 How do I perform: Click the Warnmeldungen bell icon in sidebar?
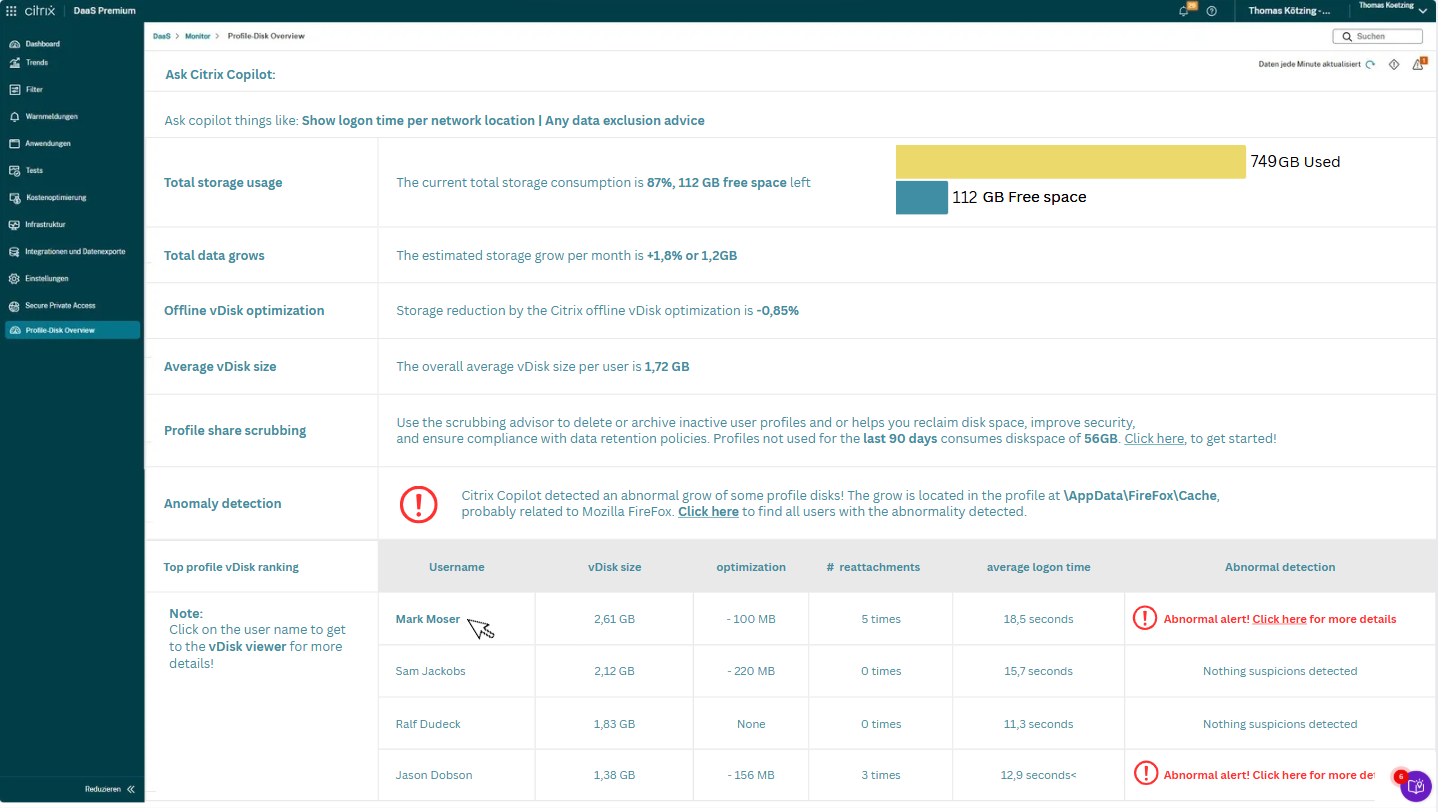point(15,117)
